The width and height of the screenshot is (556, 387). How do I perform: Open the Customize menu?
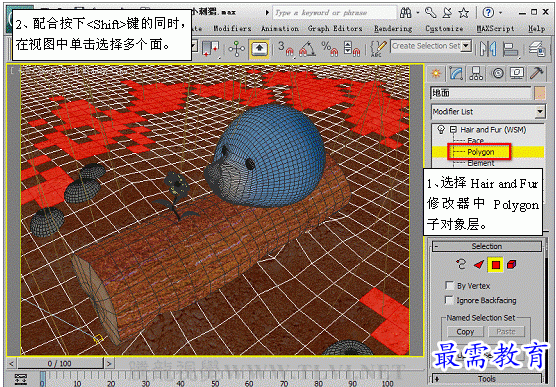tap(444, 28)
